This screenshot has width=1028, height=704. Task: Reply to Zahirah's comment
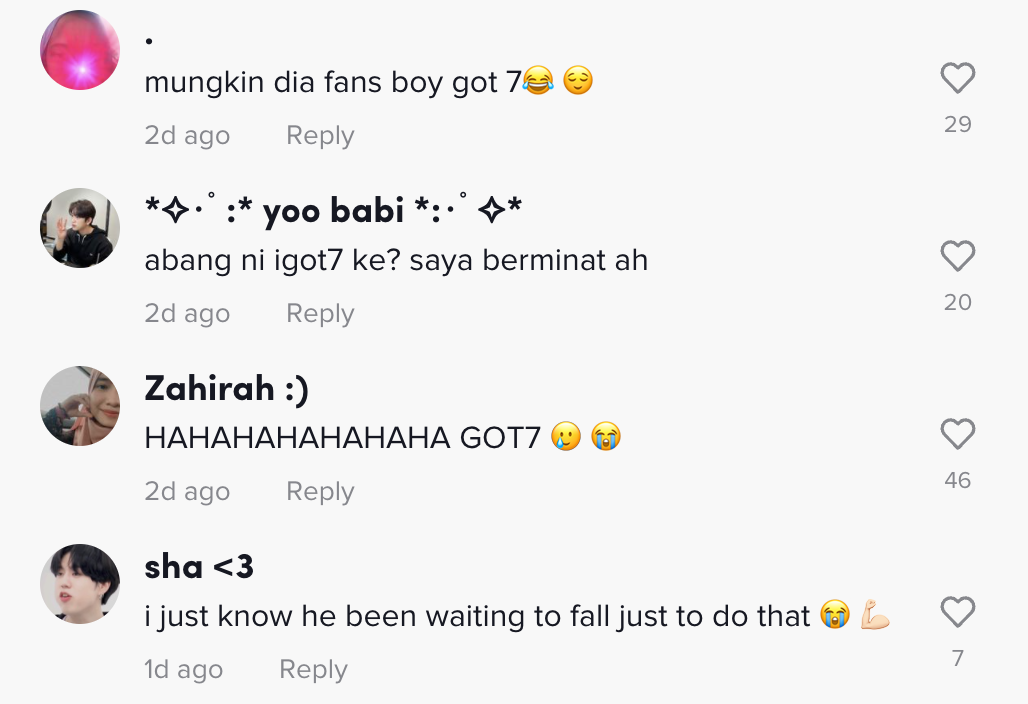[x=320, y=492]
